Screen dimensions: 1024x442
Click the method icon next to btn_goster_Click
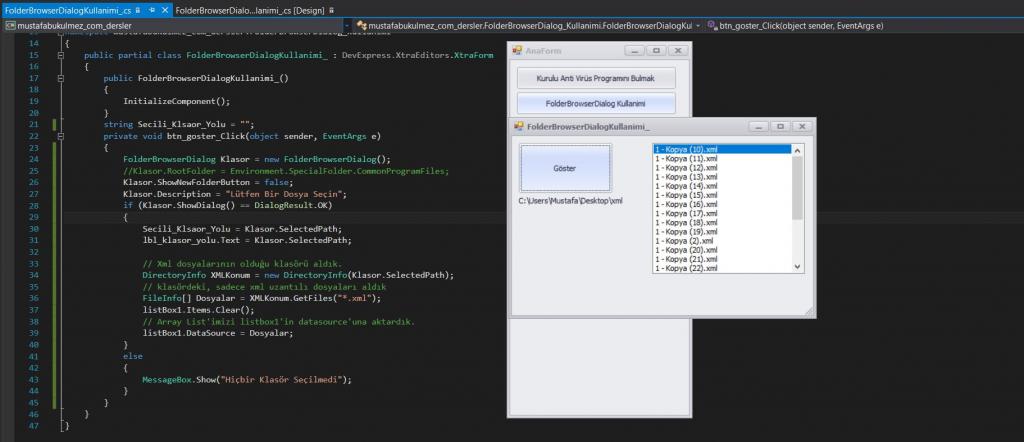click(712, 25)
